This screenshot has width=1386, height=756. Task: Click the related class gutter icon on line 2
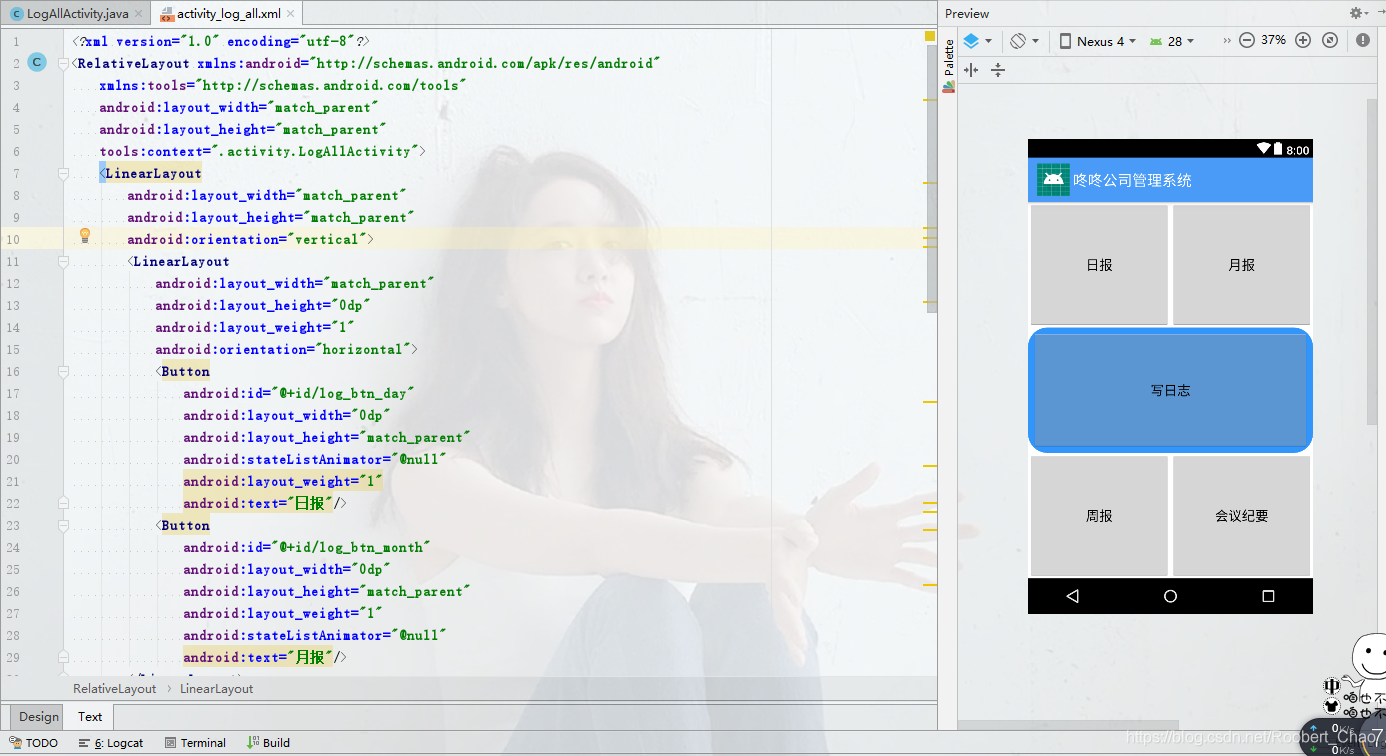(x=37, y=63)
